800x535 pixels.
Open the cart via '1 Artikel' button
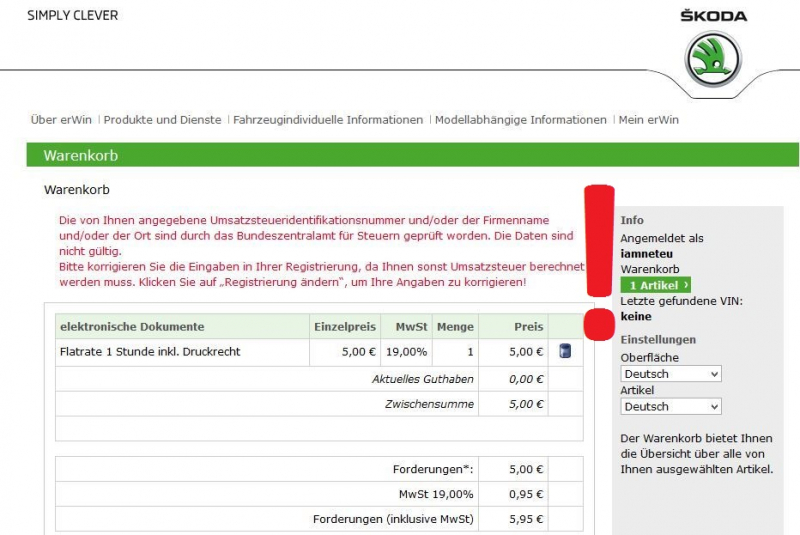click(x=655, y=285)
